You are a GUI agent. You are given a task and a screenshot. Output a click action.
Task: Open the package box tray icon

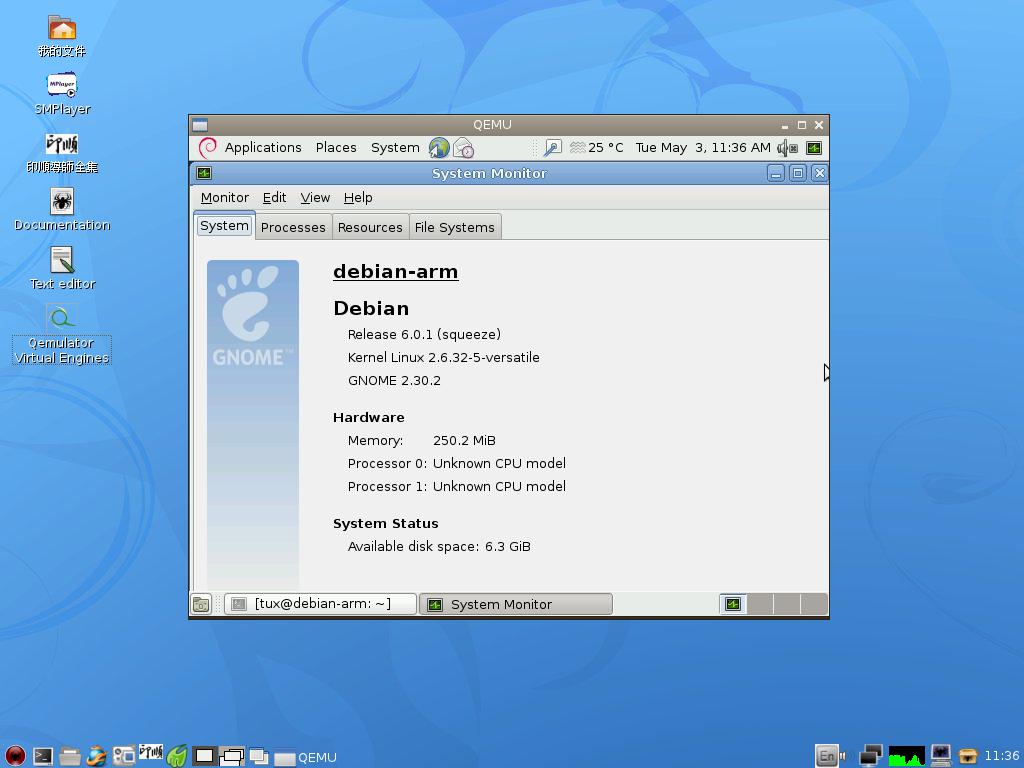click(968, 756)
